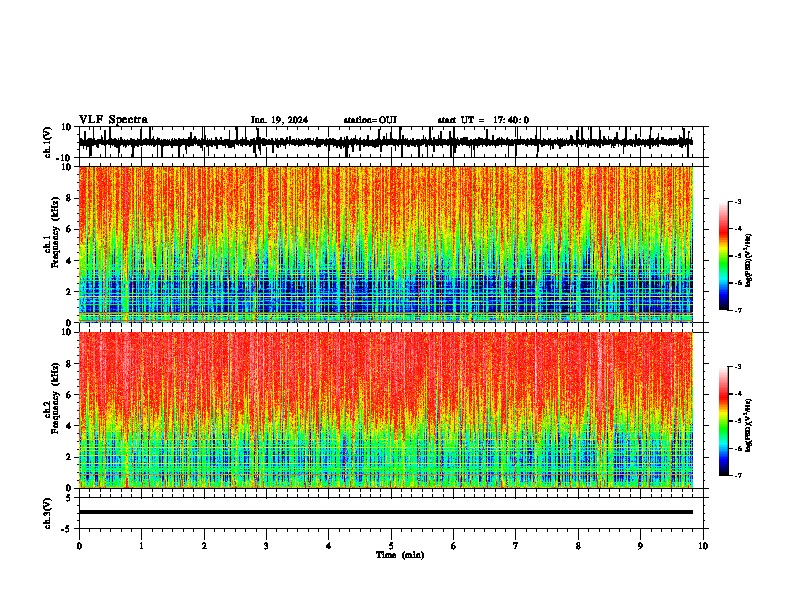Image resolution: width=792 pixels, height=612 pixels.
Task: Click the "Time (min)" axis label
Action: pos(400,555)
